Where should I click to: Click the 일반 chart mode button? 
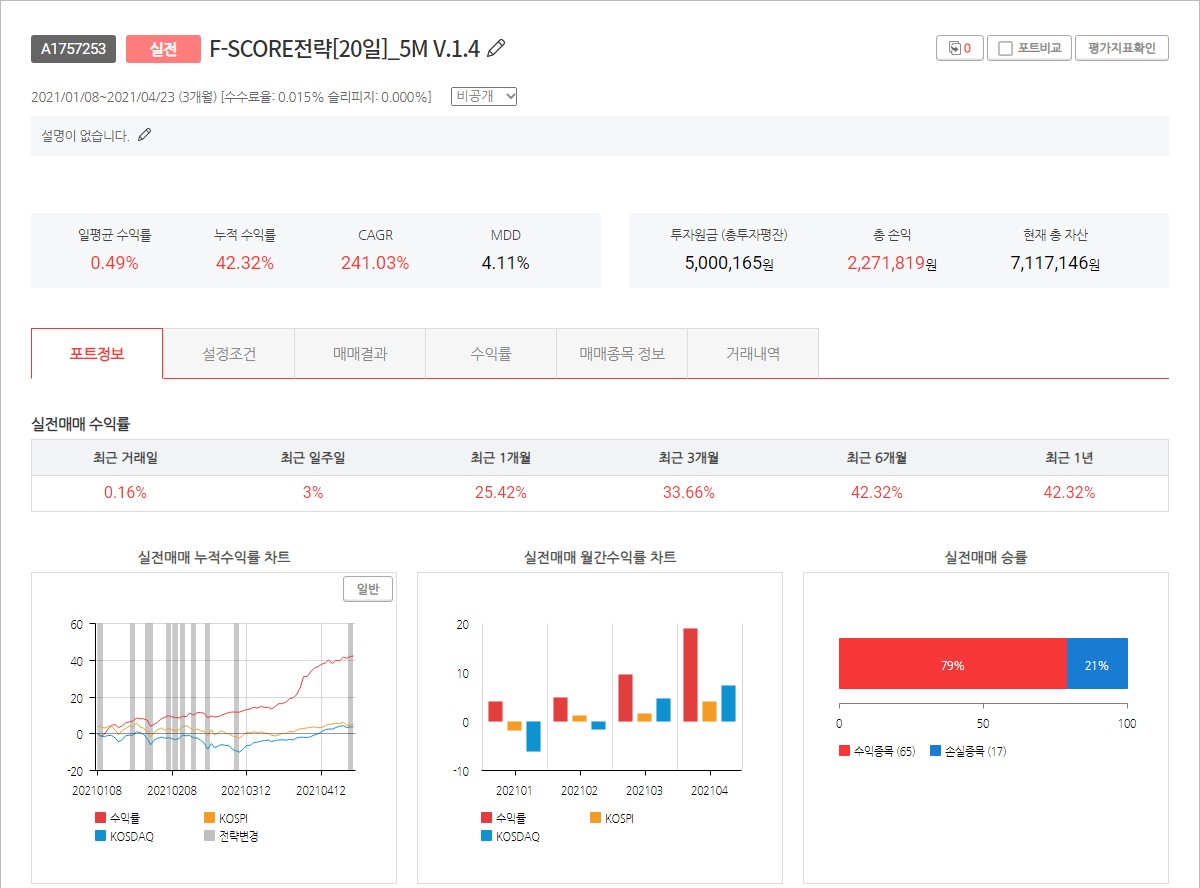[x=368, y=589]
